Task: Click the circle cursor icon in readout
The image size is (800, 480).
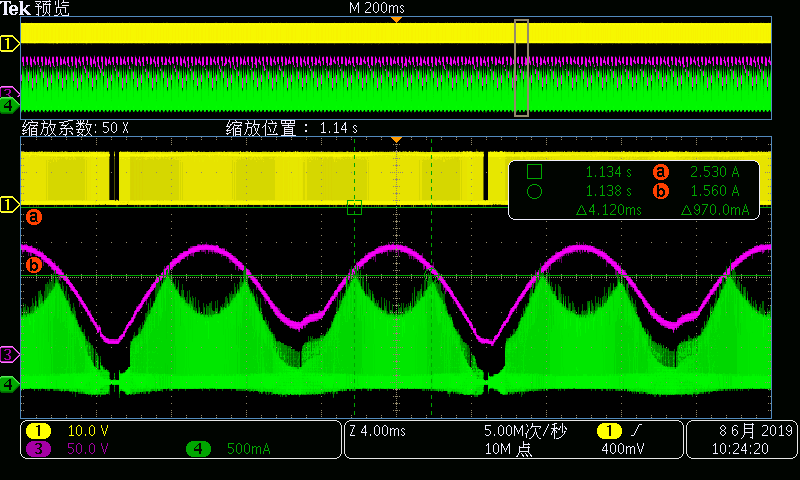Action: click(534, 191)
